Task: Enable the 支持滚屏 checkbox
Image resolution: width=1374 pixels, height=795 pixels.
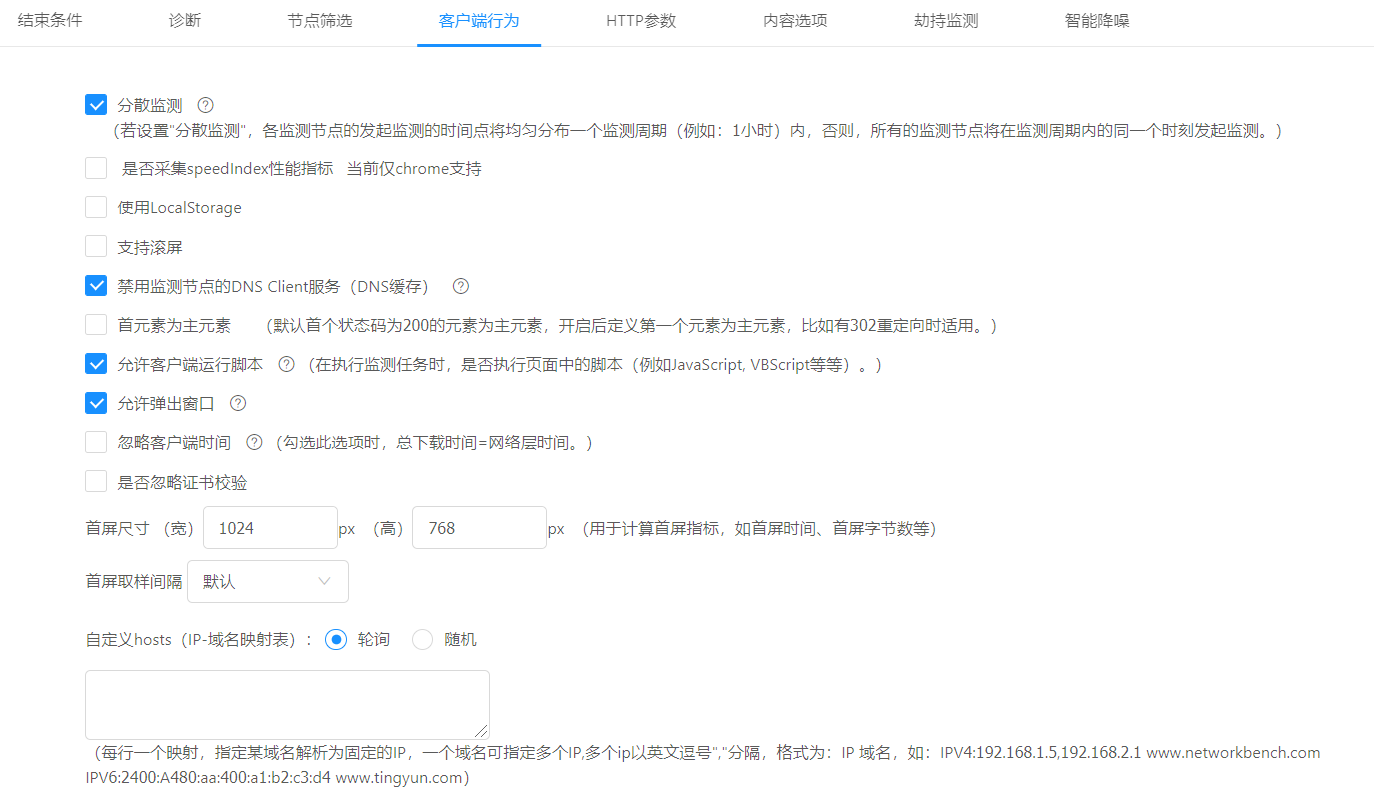Action: point(96,246)
